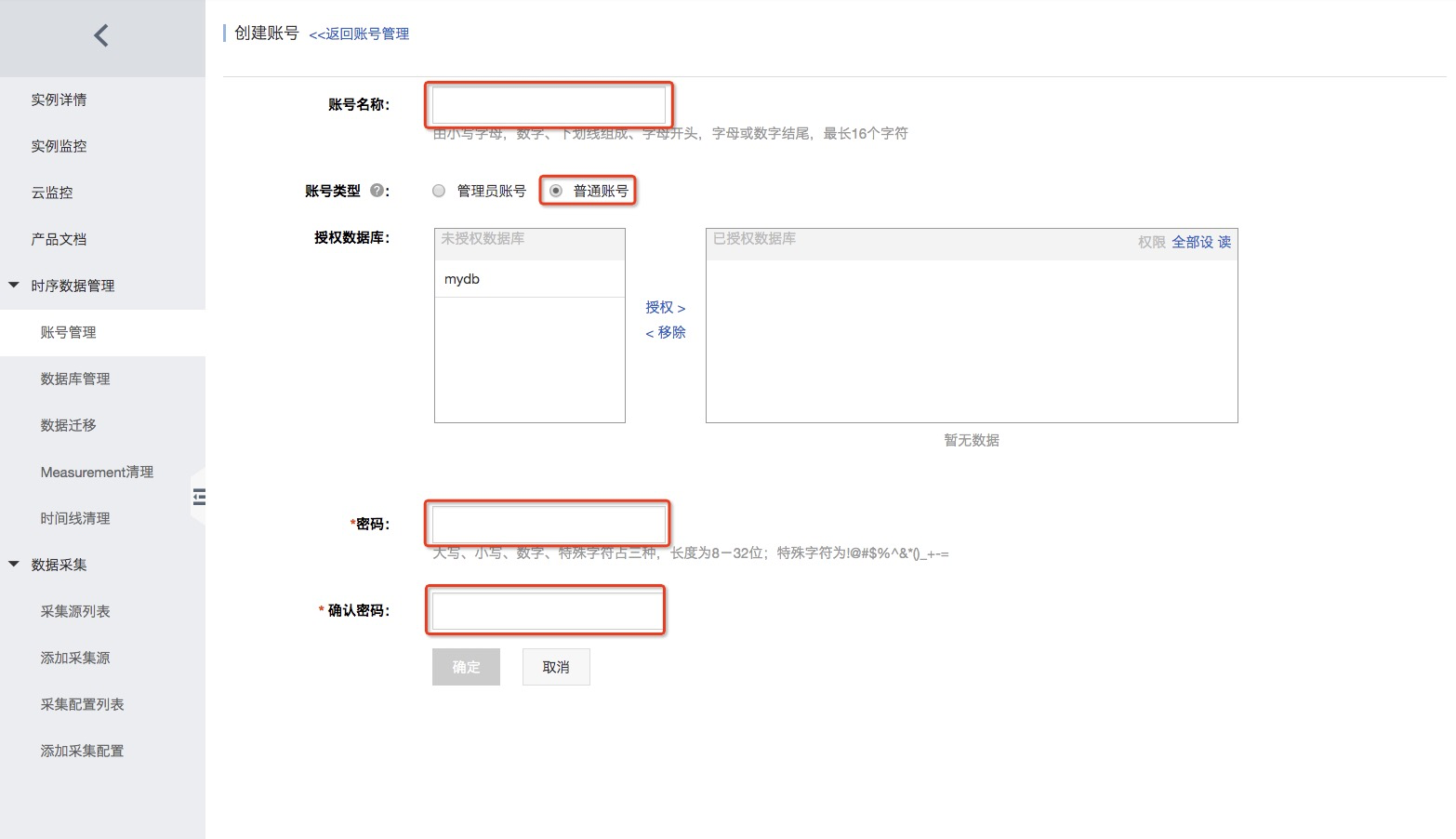Click the account type help question icon
This screenshot has height=839, width=1456.
[377, 190]
